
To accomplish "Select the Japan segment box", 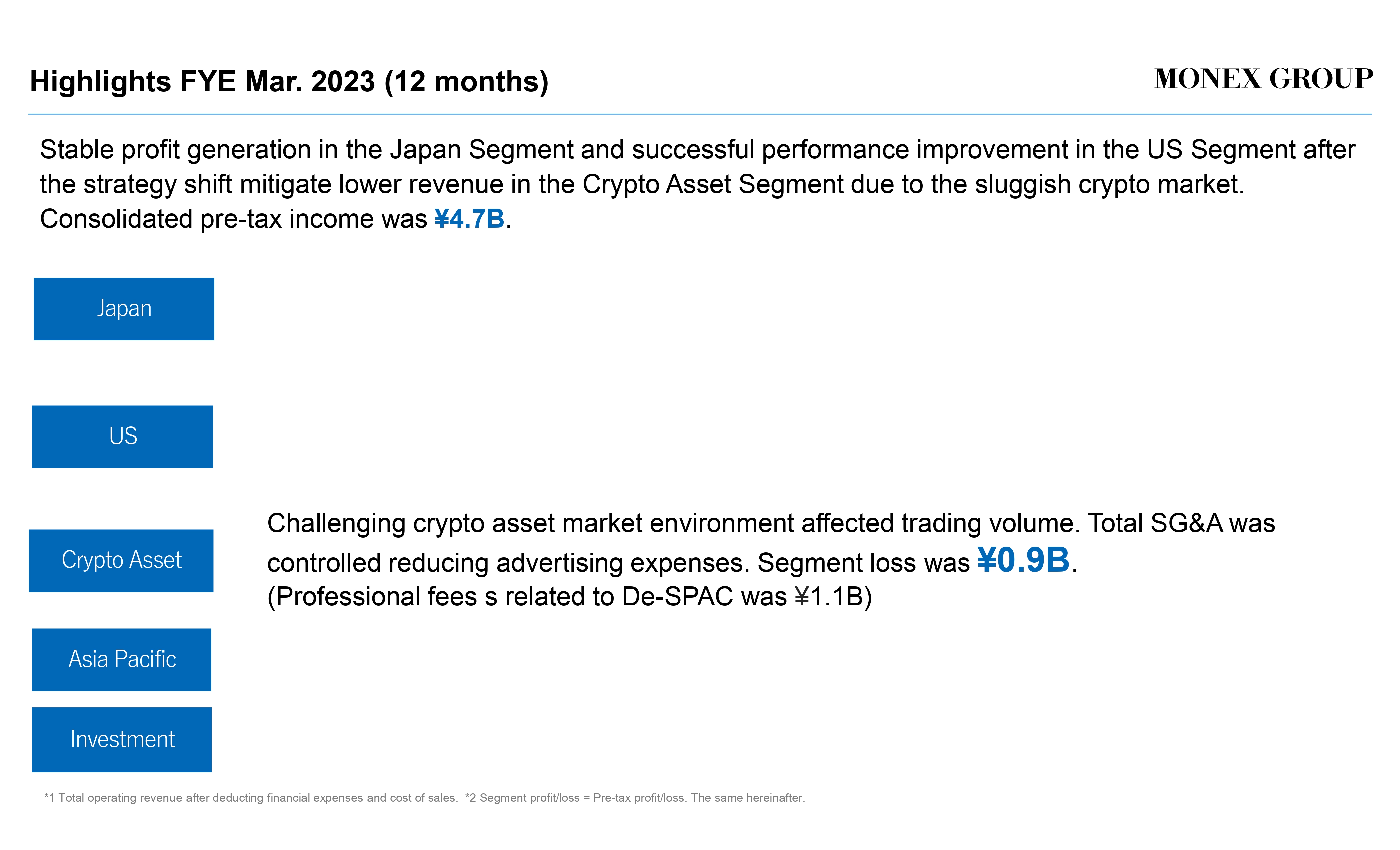I will [x=124, y=309].
